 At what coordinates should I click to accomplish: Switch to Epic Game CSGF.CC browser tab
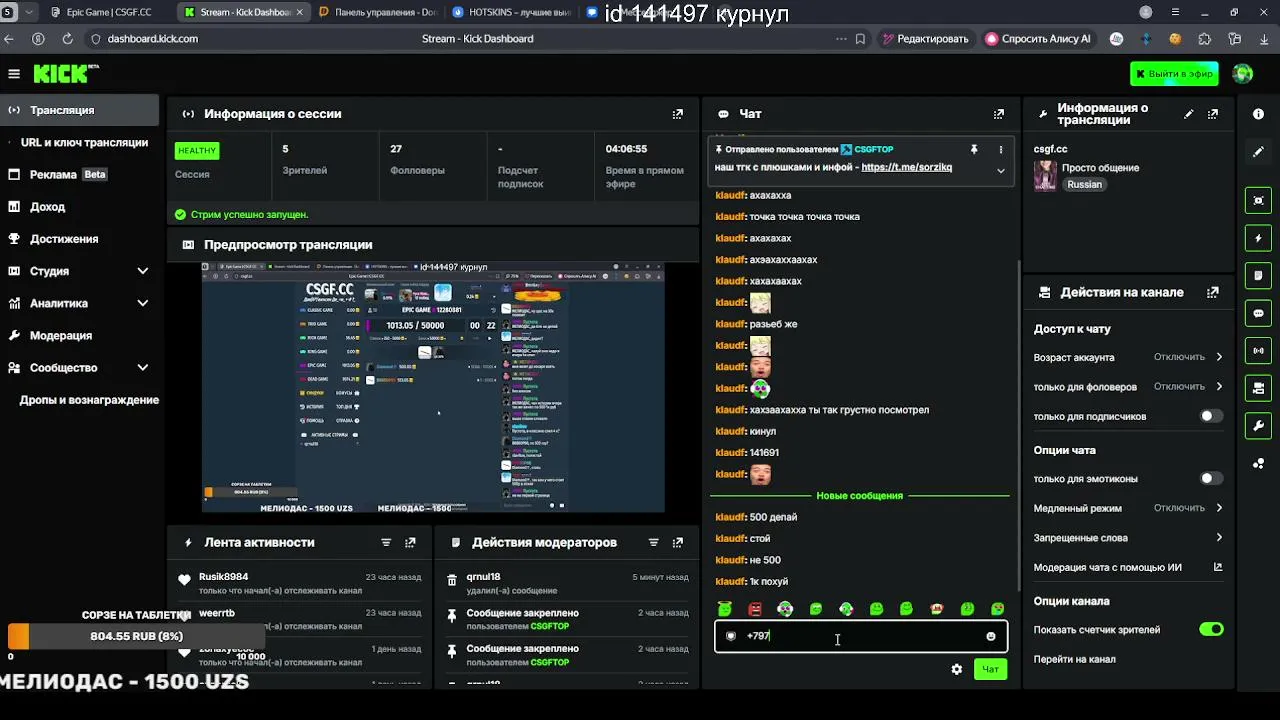click(108, 13)
